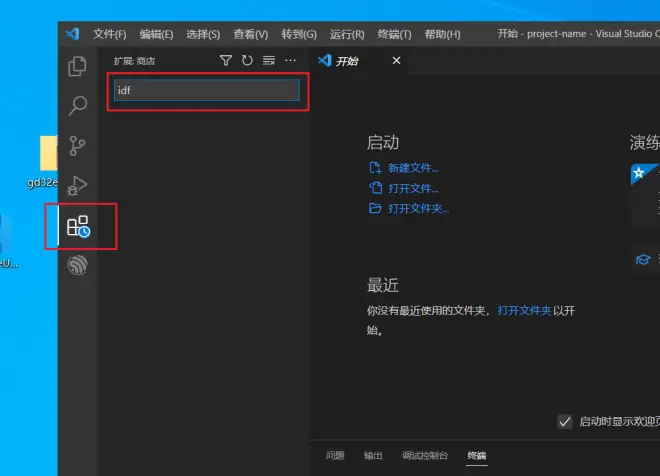This screenshot has height=476, width=660.
Task: Switch to the 问题 panel tab
Action: tap(335, 455)
